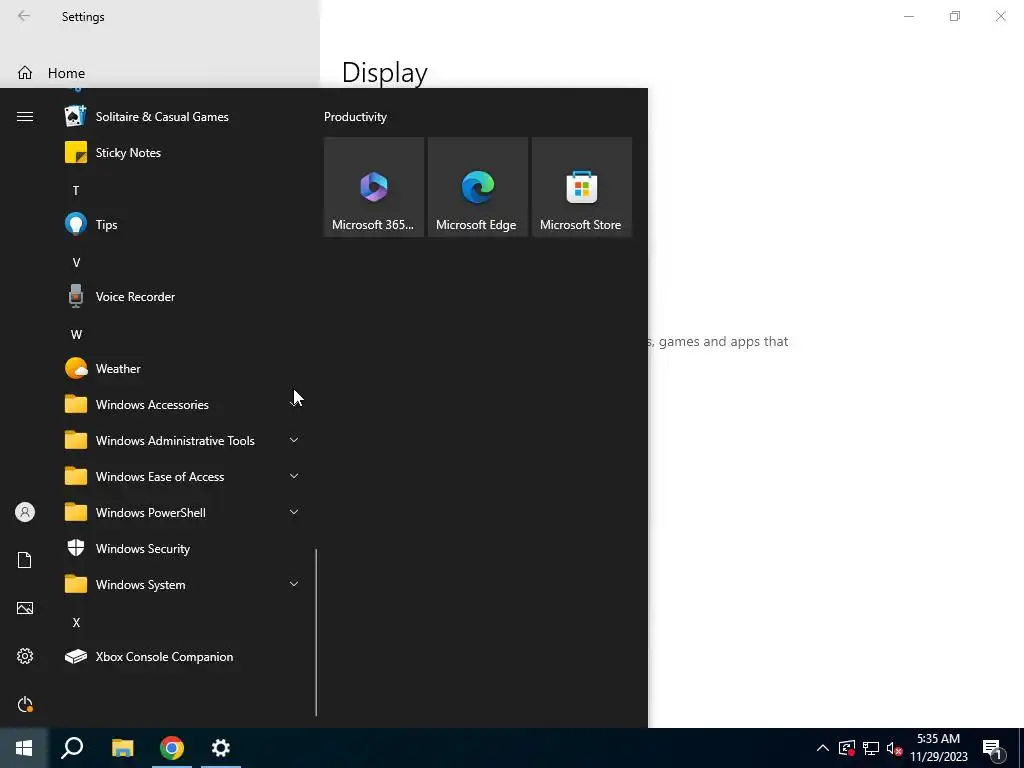
Task: Click the letter X section header
Action: click(x=76, y=622)
